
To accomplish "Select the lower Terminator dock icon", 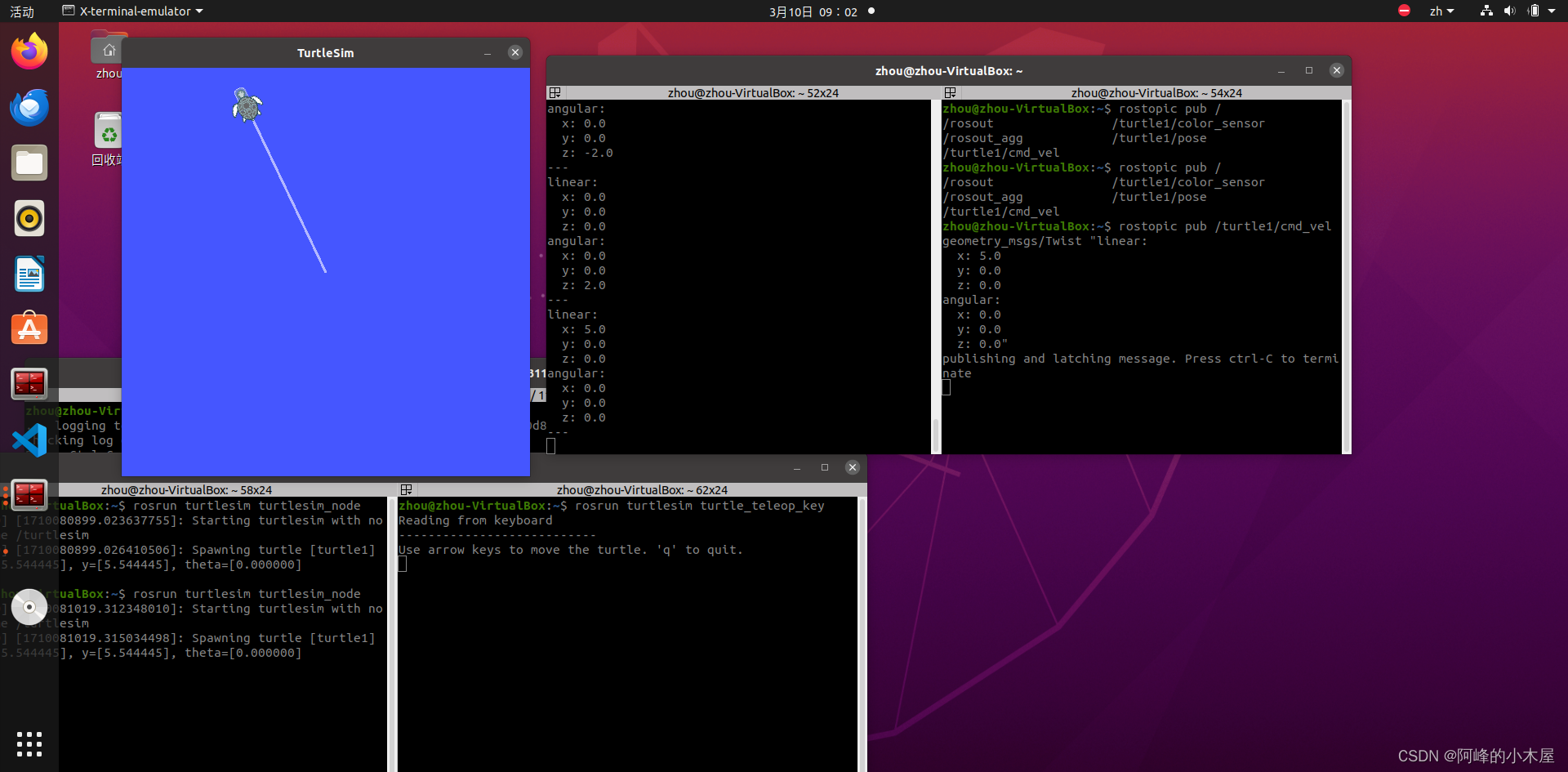I will click(x=29, y=496).
